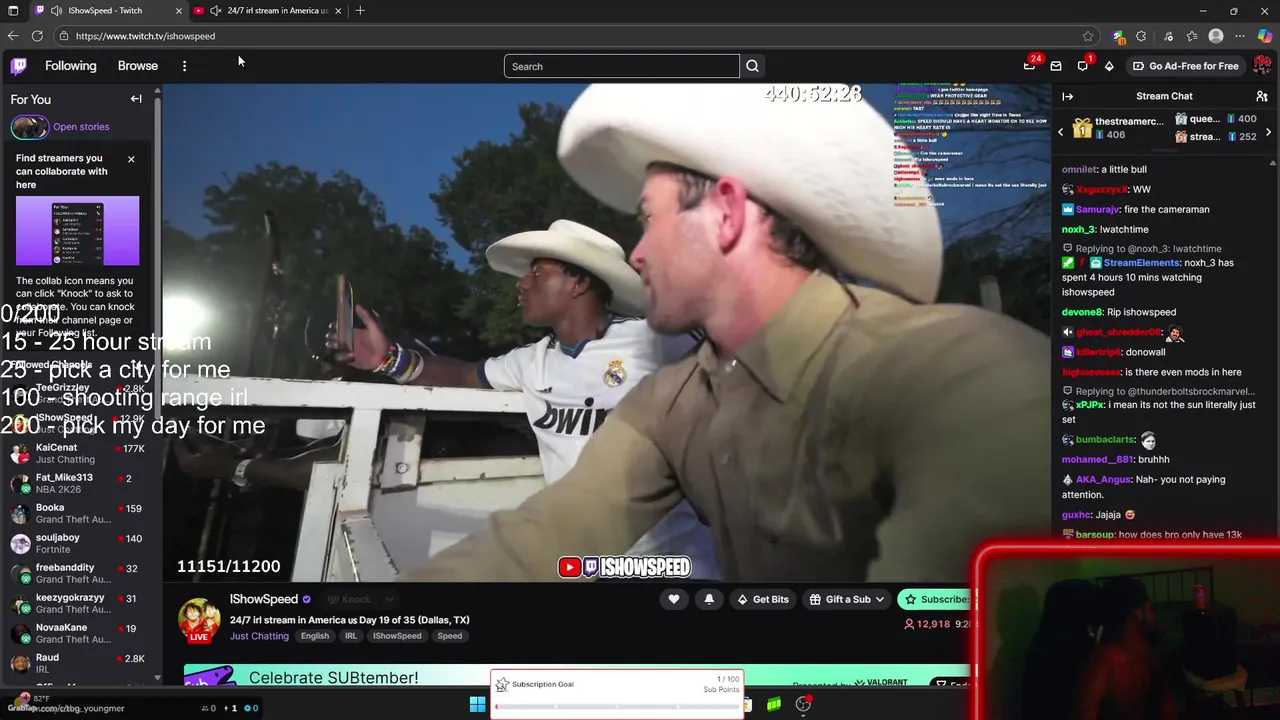The image size is (1280, 720).
Task: Reload the page with refresh icon
Action: click(x=37, y=36)
